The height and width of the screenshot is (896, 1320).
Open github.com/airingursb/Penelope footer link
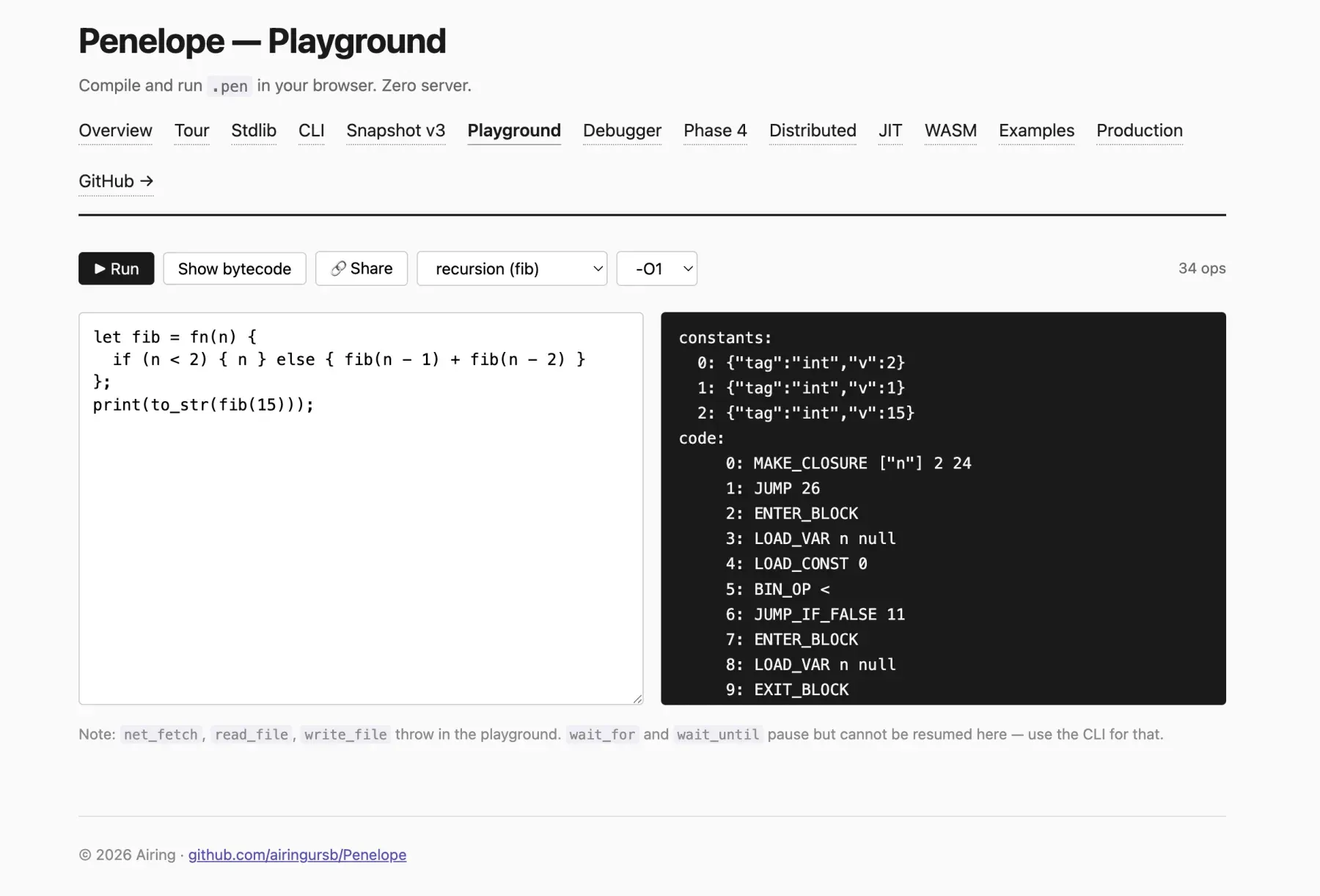tap(297, 855)
